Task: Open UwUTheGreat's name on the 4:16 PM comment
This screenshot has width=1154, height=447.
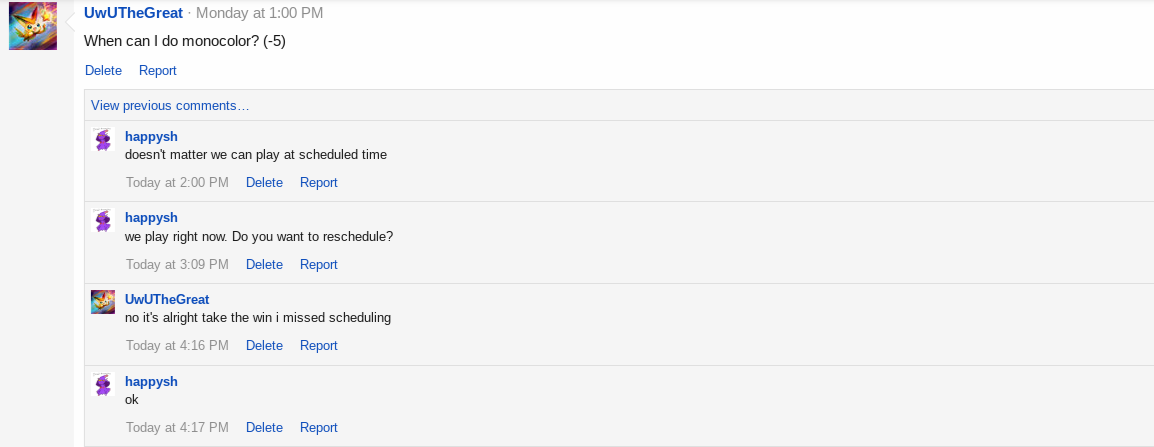Action: point(167,299)
